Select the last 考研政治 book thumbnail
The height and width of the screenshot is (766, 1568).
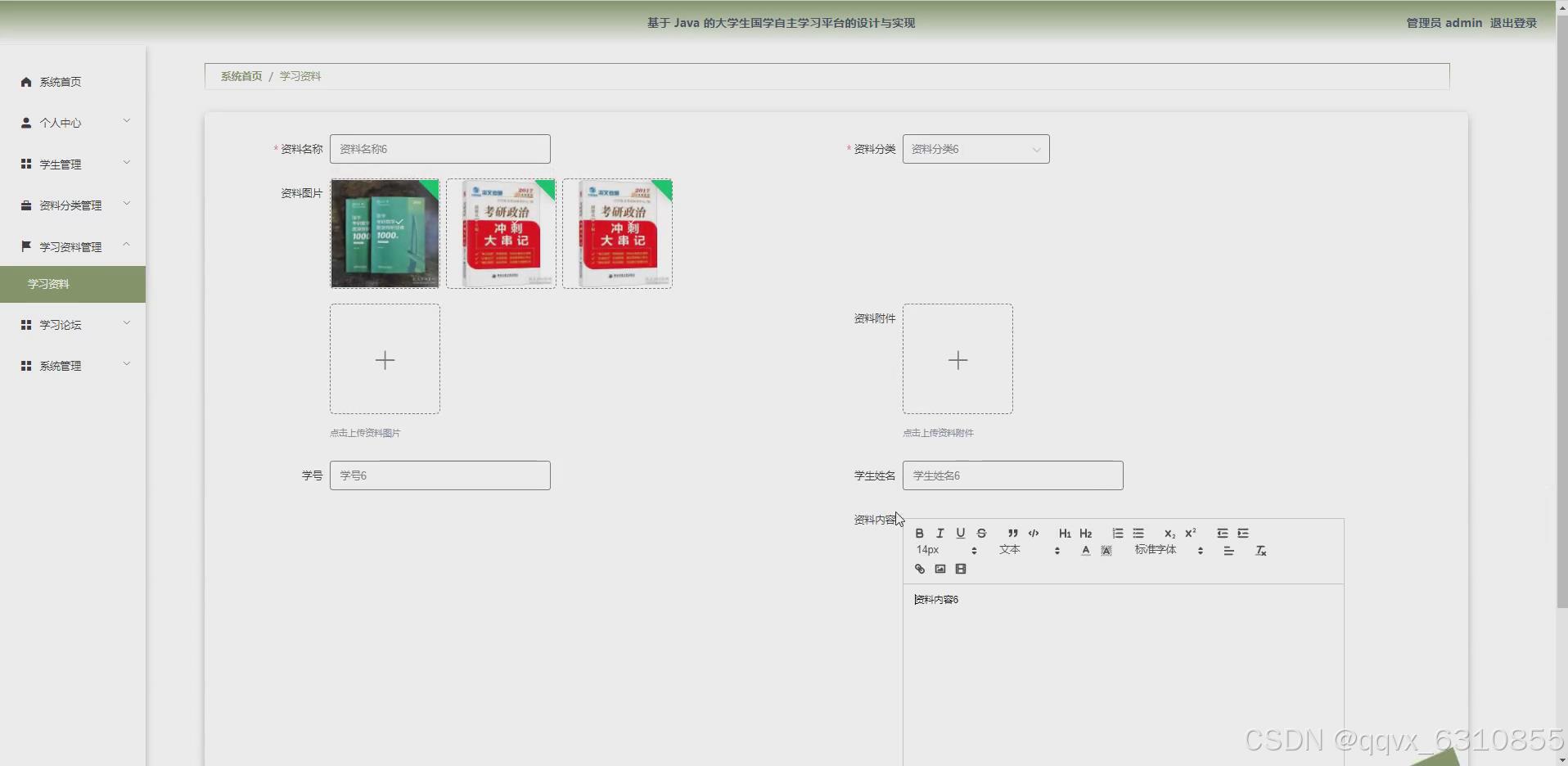pyautogui.click(x=617, y=234)
